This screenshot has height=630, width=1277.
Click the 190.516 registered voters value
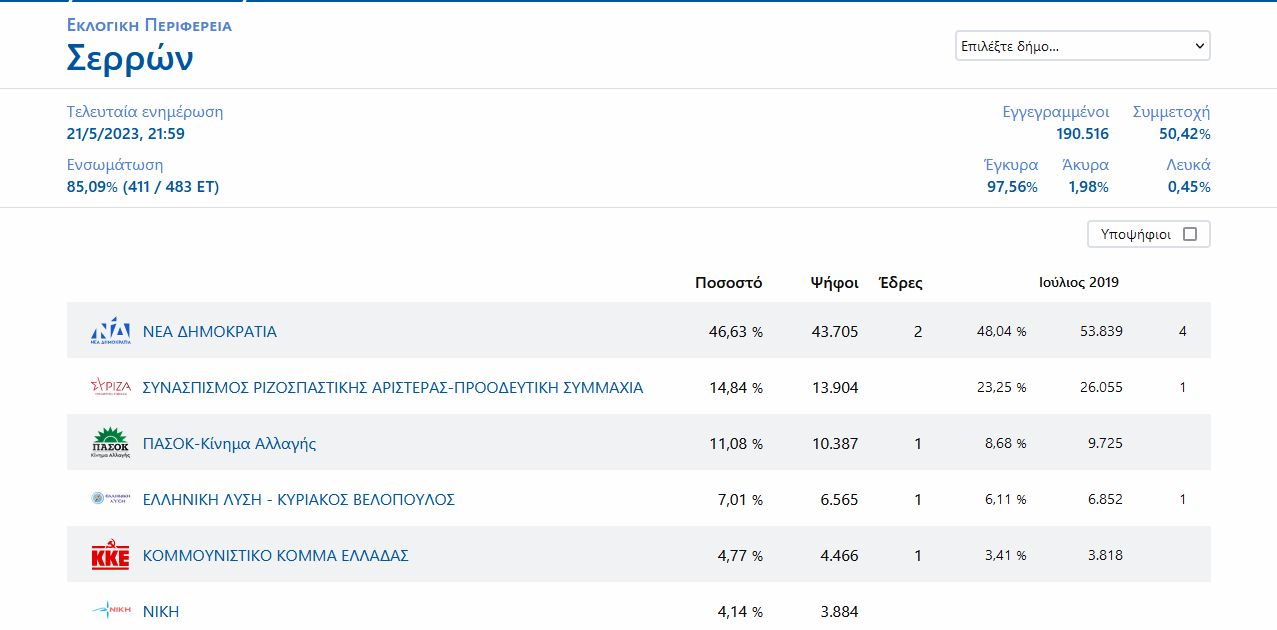tap(1082, 134)
